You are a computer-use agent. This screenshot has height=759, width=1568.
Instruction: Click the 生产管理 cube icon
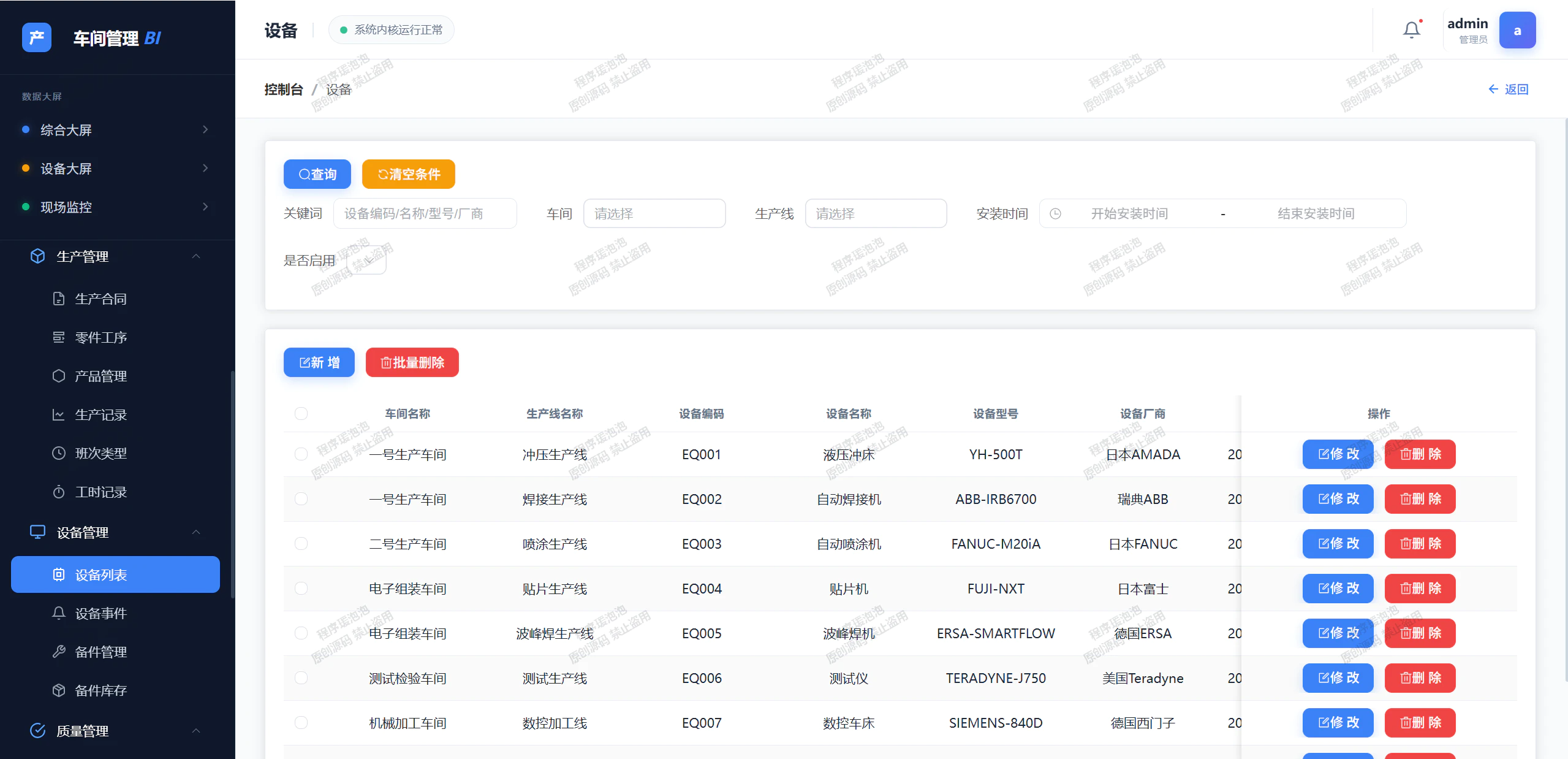coord(37,256)
